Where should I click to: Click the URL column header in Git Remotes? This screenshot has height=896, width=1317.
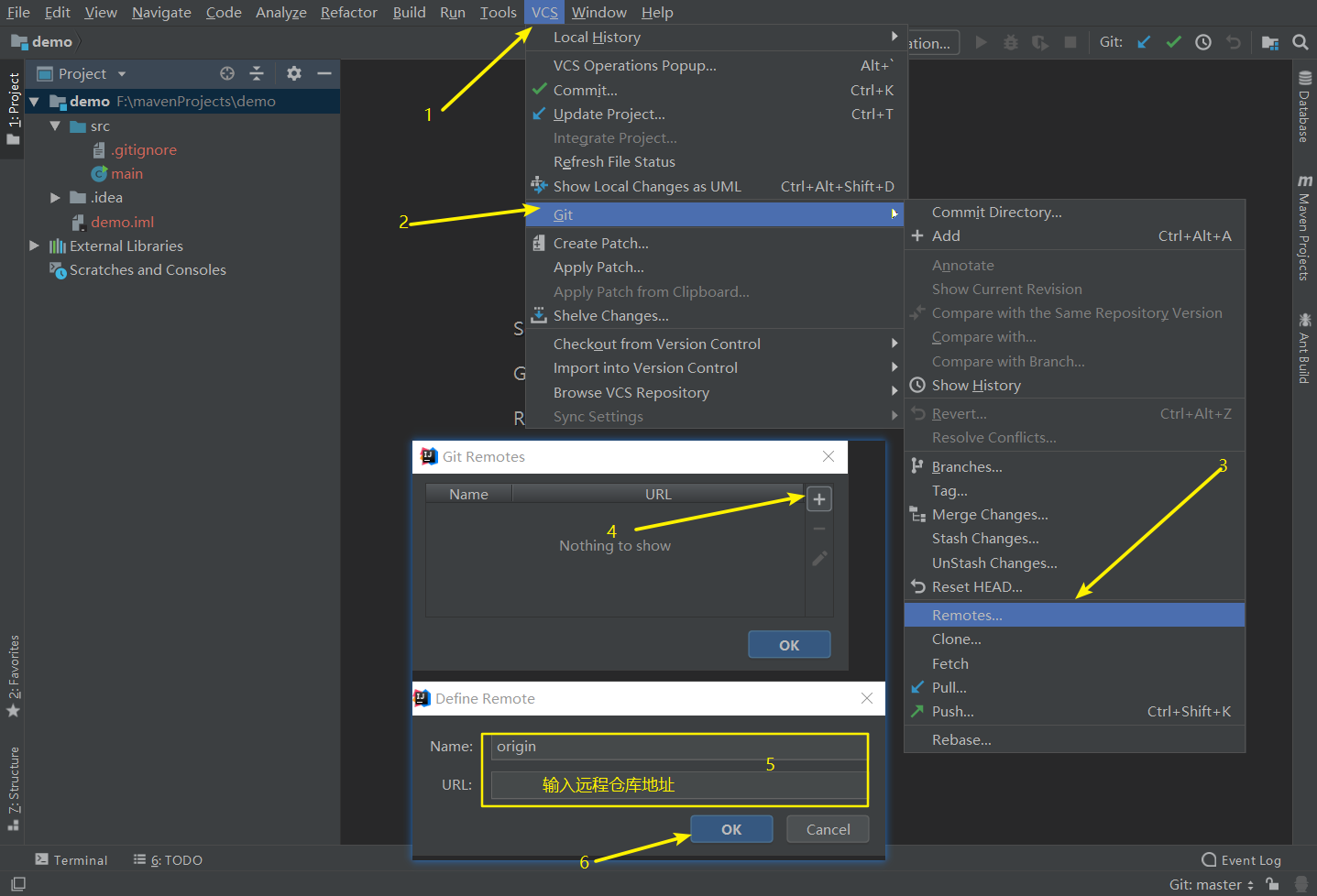point(658,494)
